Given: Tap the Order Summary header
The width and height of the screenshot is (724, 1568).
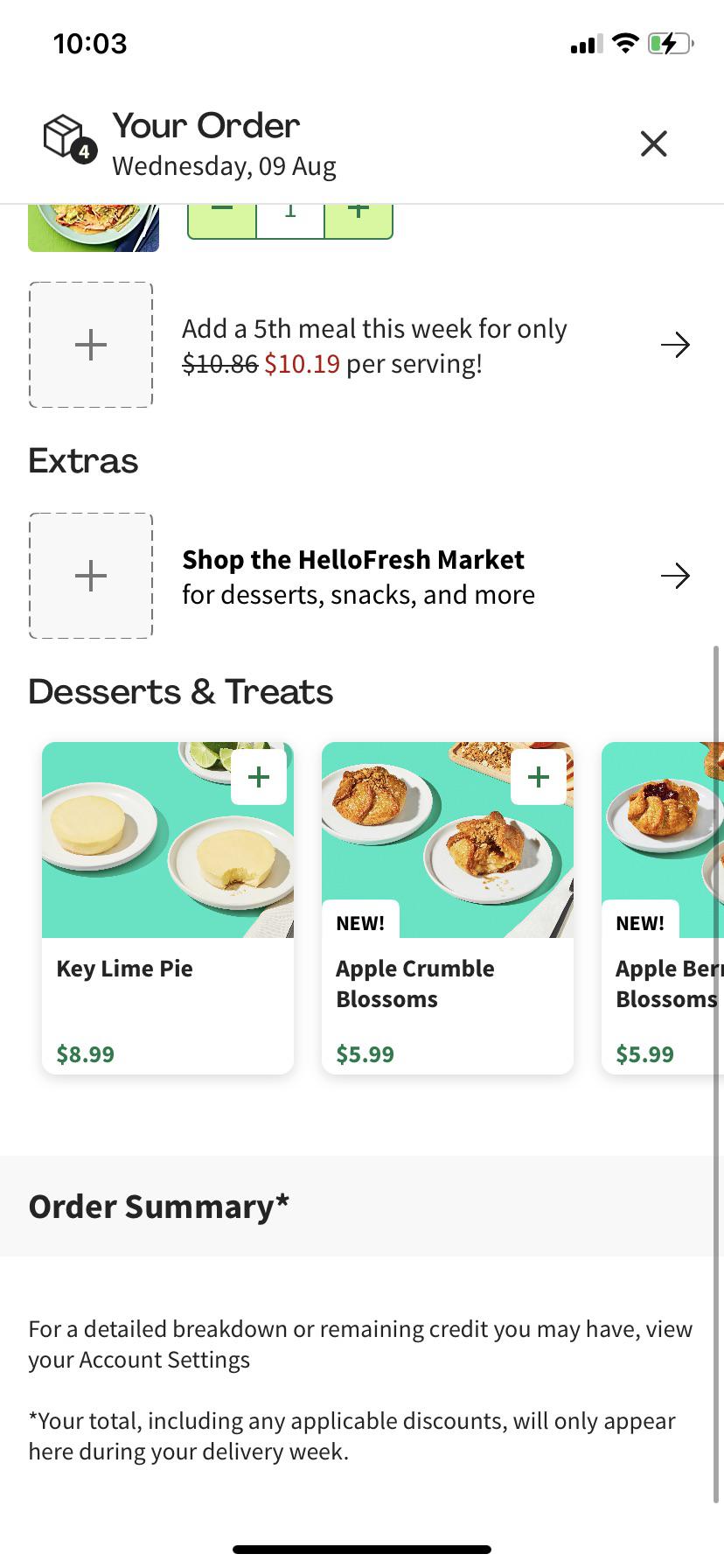Looking at the screenshot, I should click(159, 1207).
